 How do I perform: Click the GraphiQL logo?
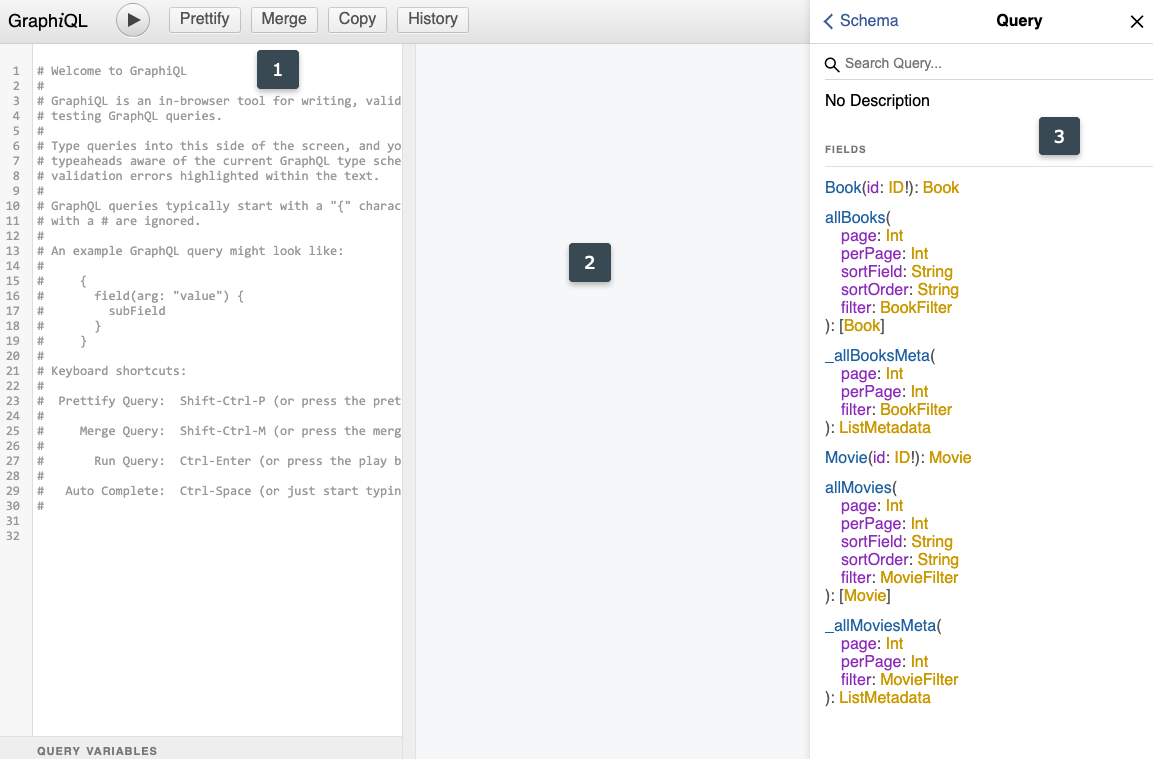(47, 20)
